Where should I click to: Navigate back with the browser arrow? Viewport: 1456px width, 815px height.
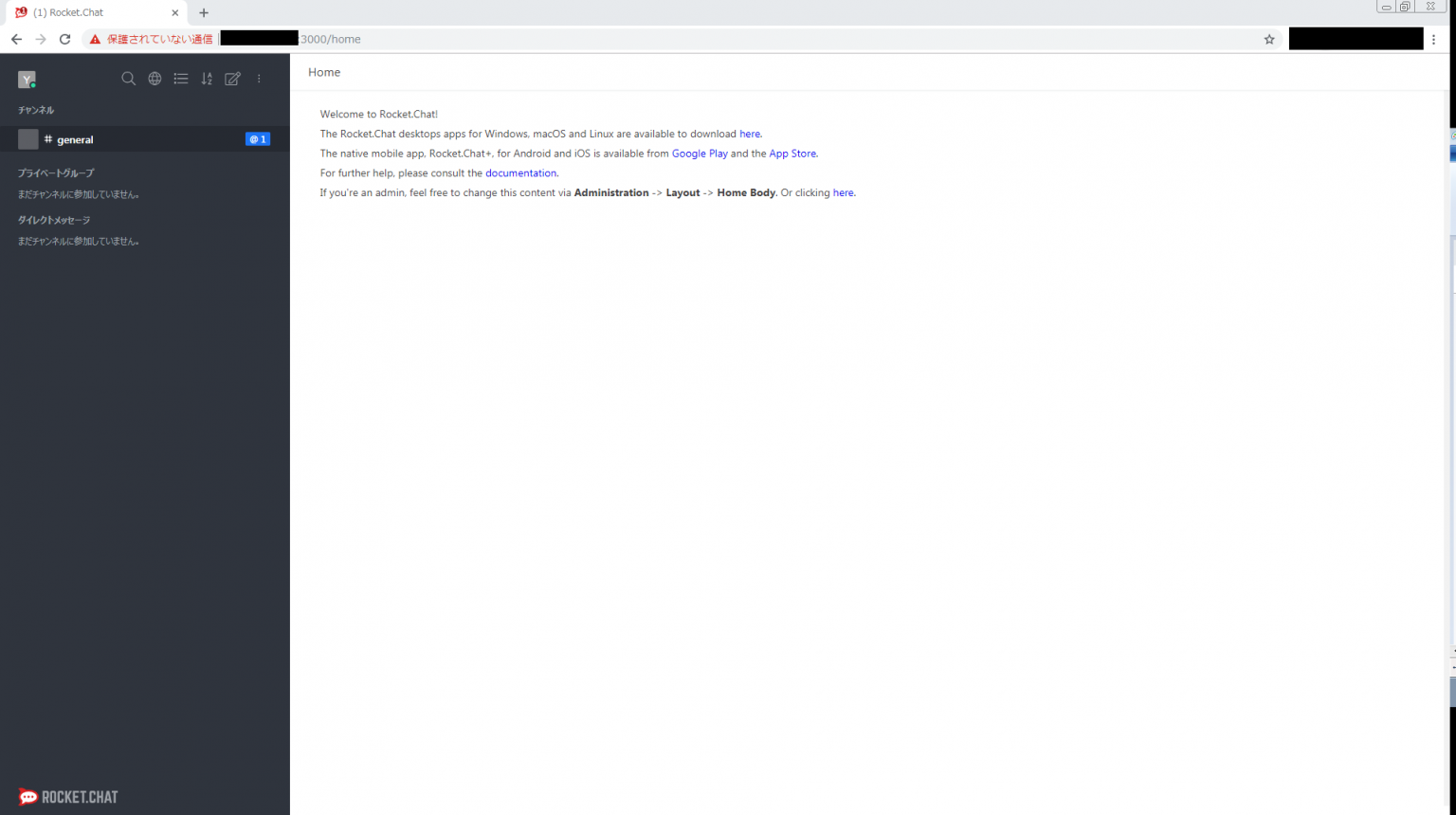16,39
